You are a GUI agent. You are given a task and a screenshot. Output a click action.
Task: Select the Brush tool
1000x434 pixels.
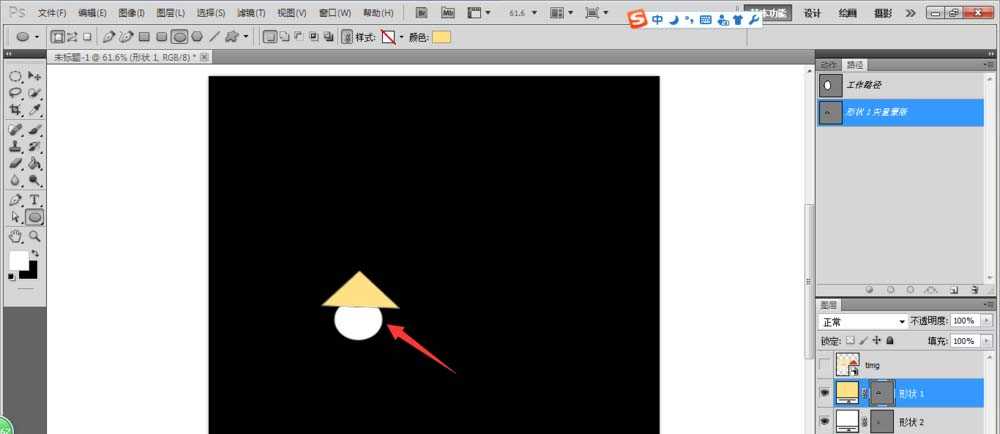[x=35, y=130]
